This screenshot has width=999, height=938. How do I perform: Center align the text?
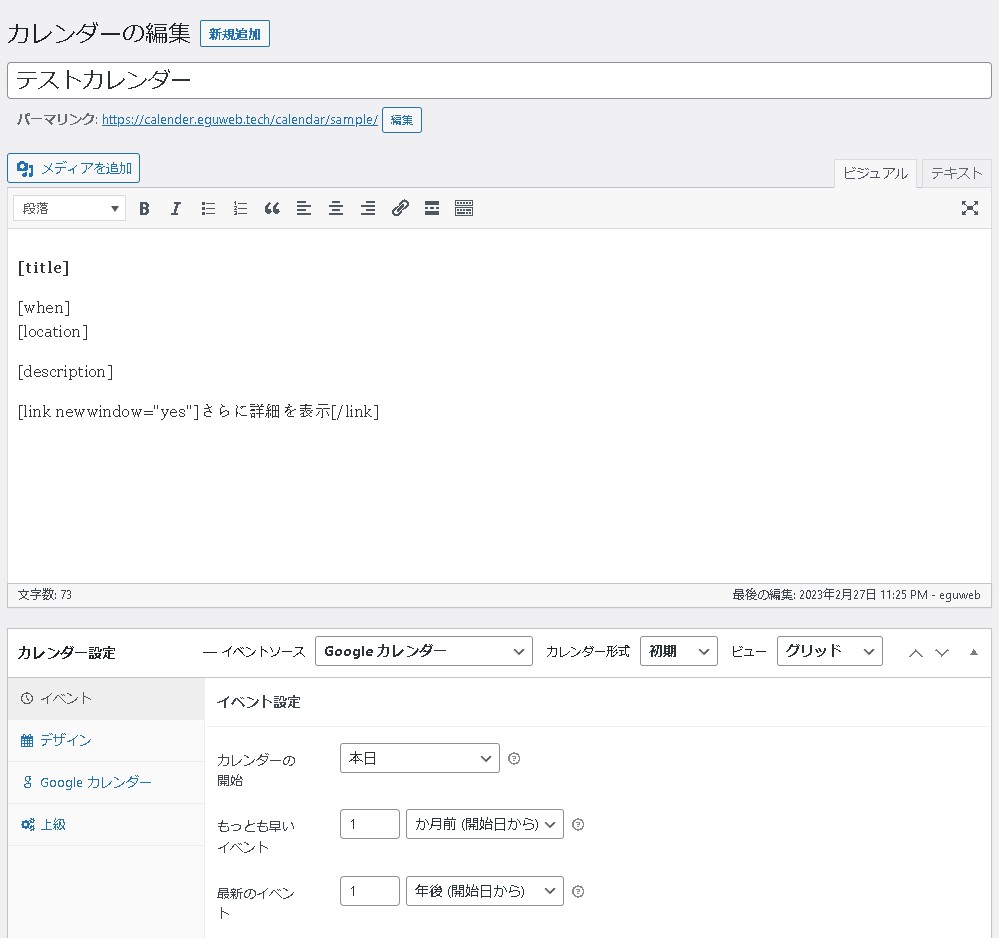click(336, 208)
